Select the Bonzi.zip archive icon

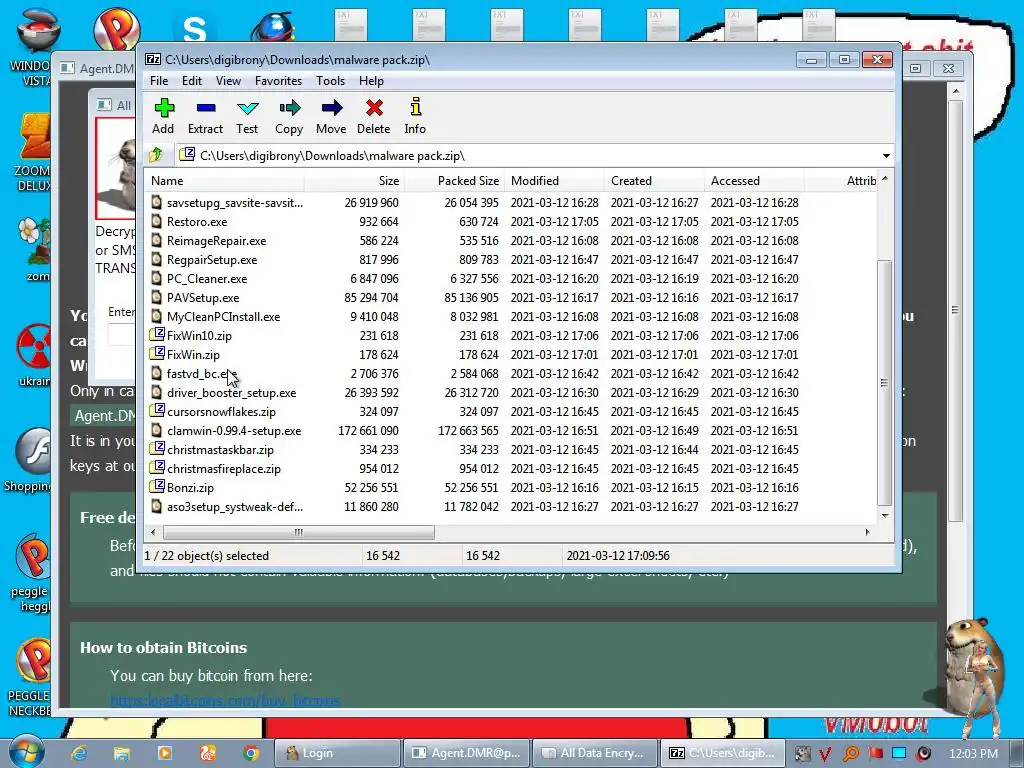tap(157, 487)
